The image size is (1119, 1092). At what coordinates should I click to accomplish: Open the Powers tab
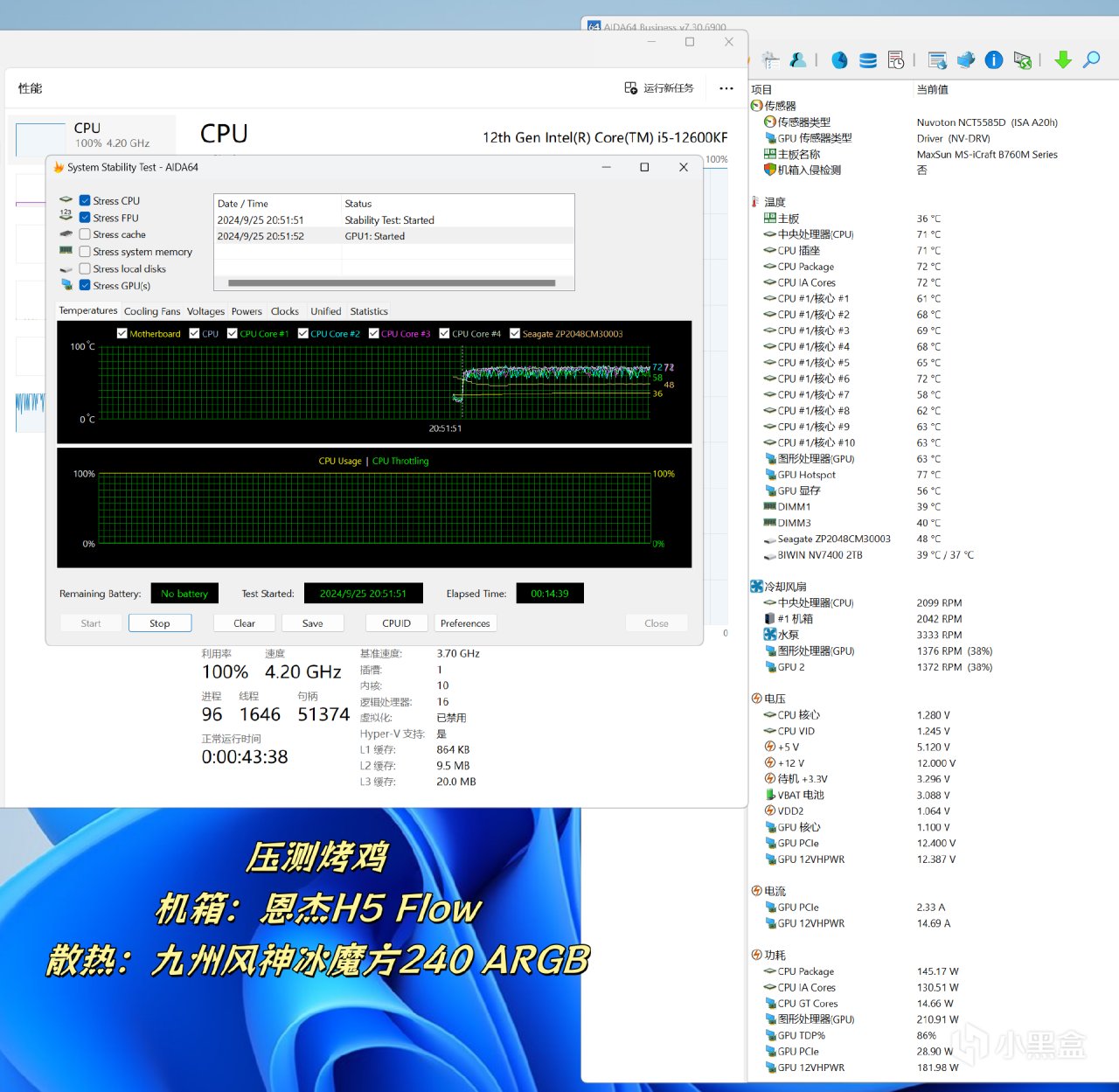tap(247, 311)
